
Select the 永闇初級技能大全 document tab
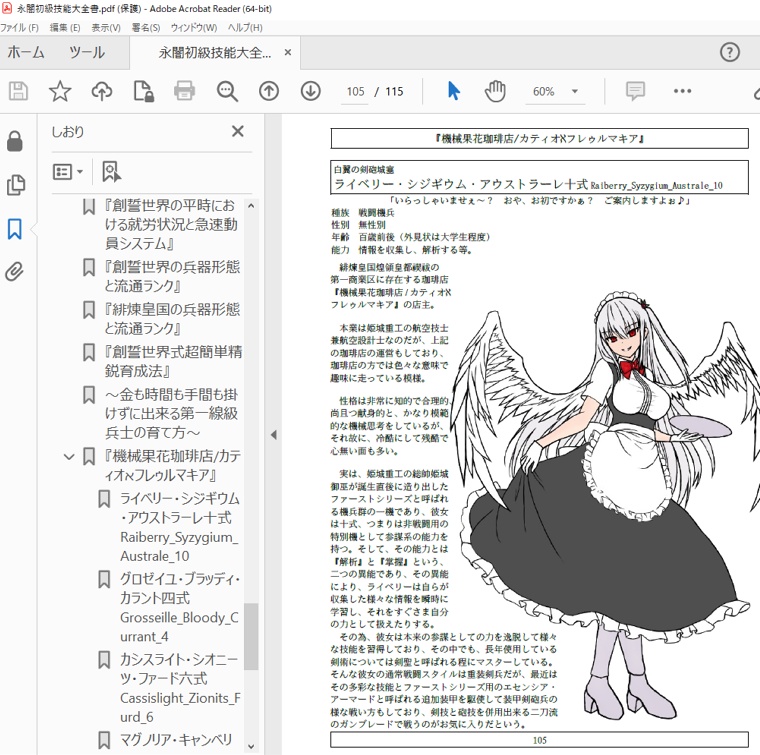click(x=215, y=52)
